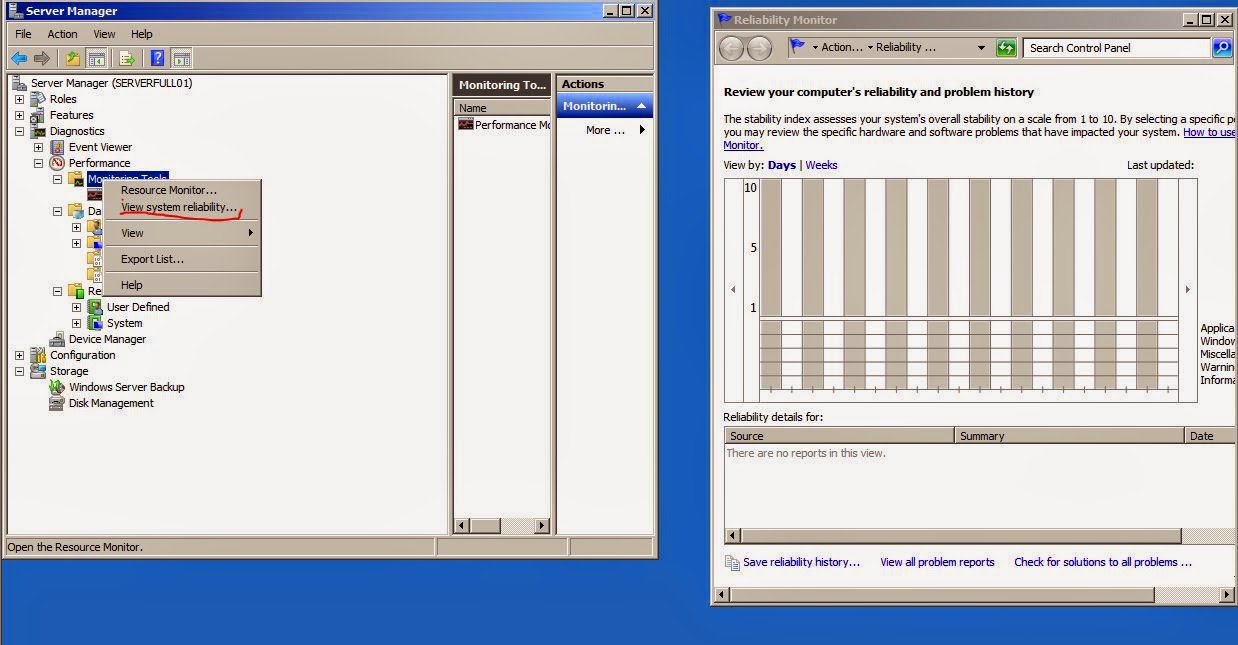Switch chart view to Weeks
1238x645 pixels.
coord(821,165)
